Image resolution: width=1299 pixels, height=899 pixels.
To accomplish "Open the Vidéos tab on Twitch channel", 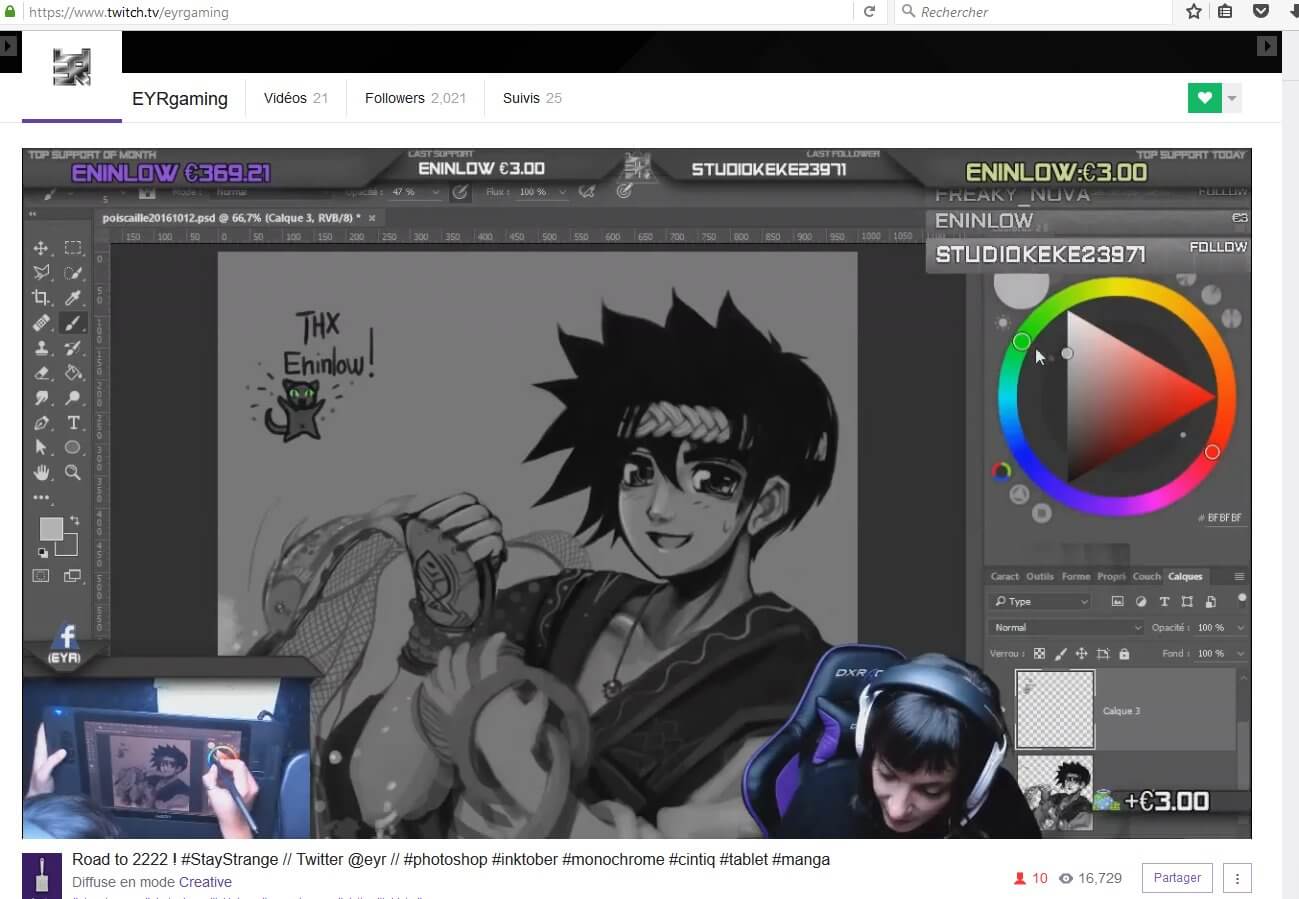I will pyautogui.click(x=296, y=98).
